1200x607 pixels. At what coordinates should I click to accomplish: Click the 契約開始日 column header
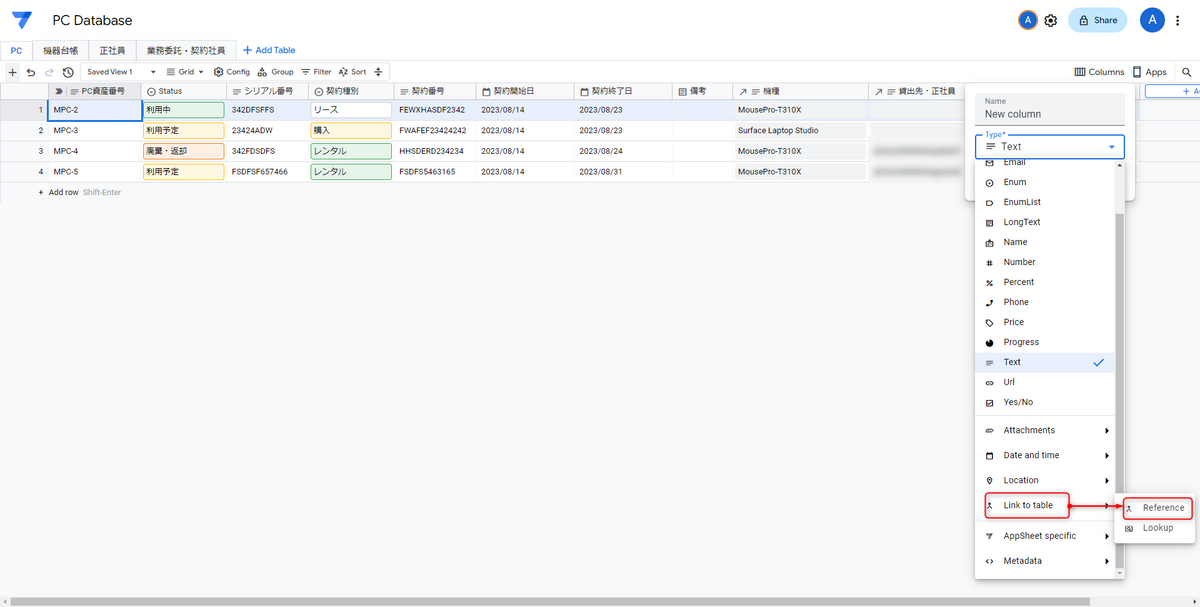pos(525,91)
